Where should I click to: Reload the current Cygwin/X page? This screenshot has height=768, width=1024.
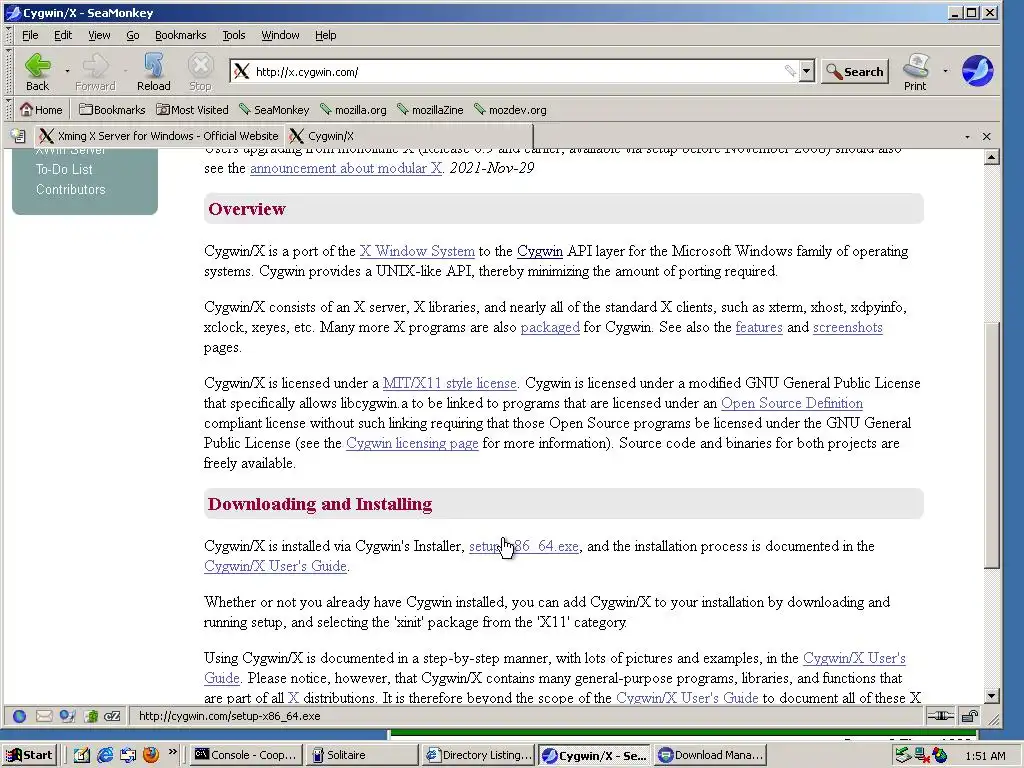tap(153, 71)
